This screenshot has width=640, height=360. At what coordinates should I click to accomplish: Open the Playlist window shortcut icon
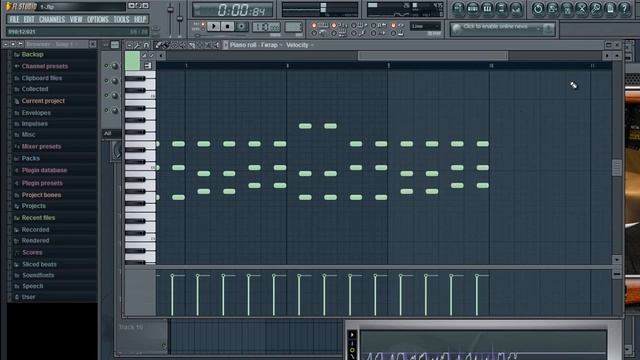point(458,8)
